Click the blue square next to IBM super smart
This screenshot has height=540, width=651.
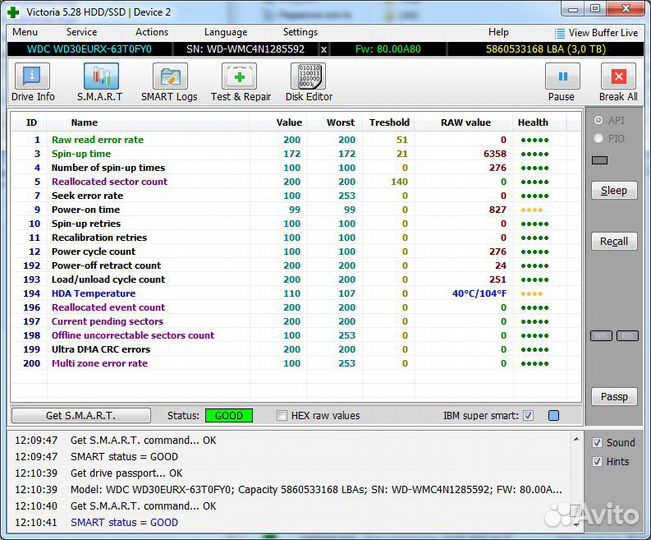coord(553,415)
